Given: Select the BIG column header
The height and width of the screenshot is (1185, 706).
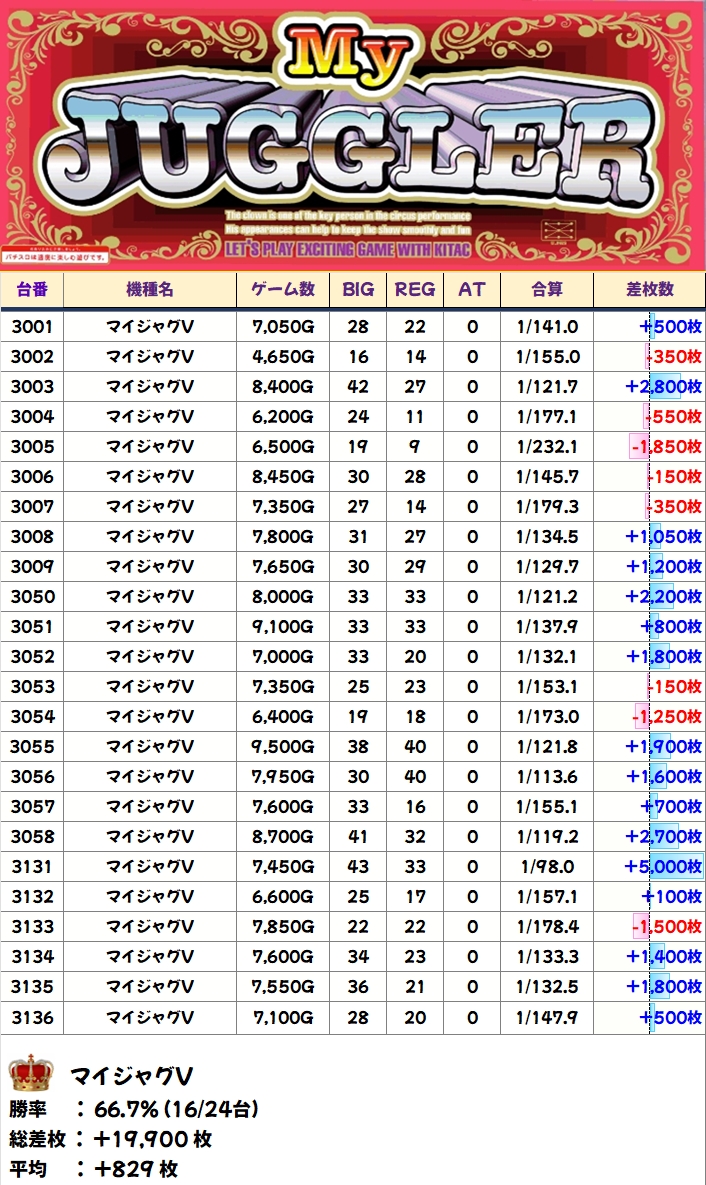Looking at the screenshot, I should (x=358, y=289).
